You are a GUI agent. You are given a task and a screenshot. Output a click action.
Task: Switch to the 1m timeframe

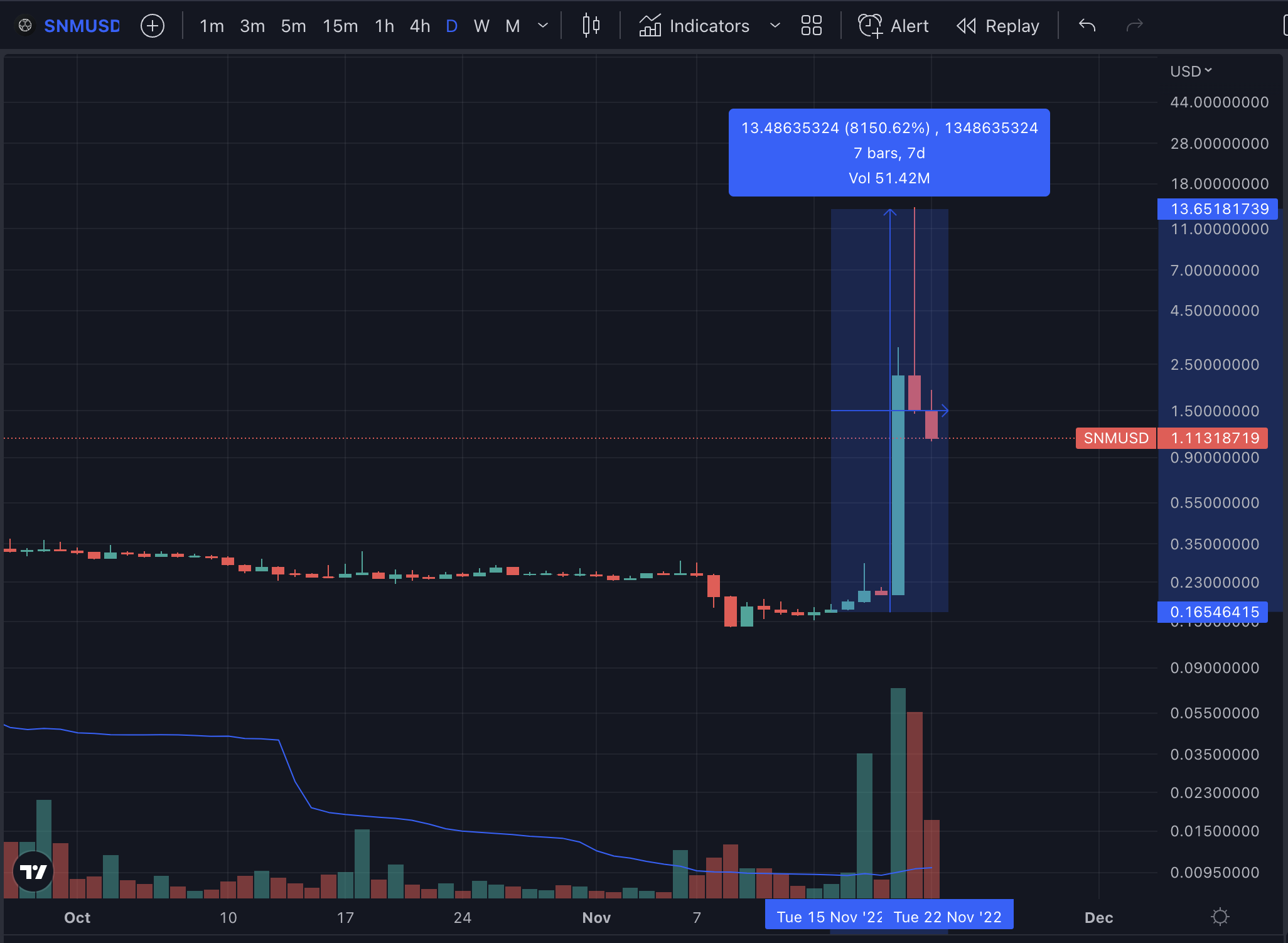click(212, 26)
